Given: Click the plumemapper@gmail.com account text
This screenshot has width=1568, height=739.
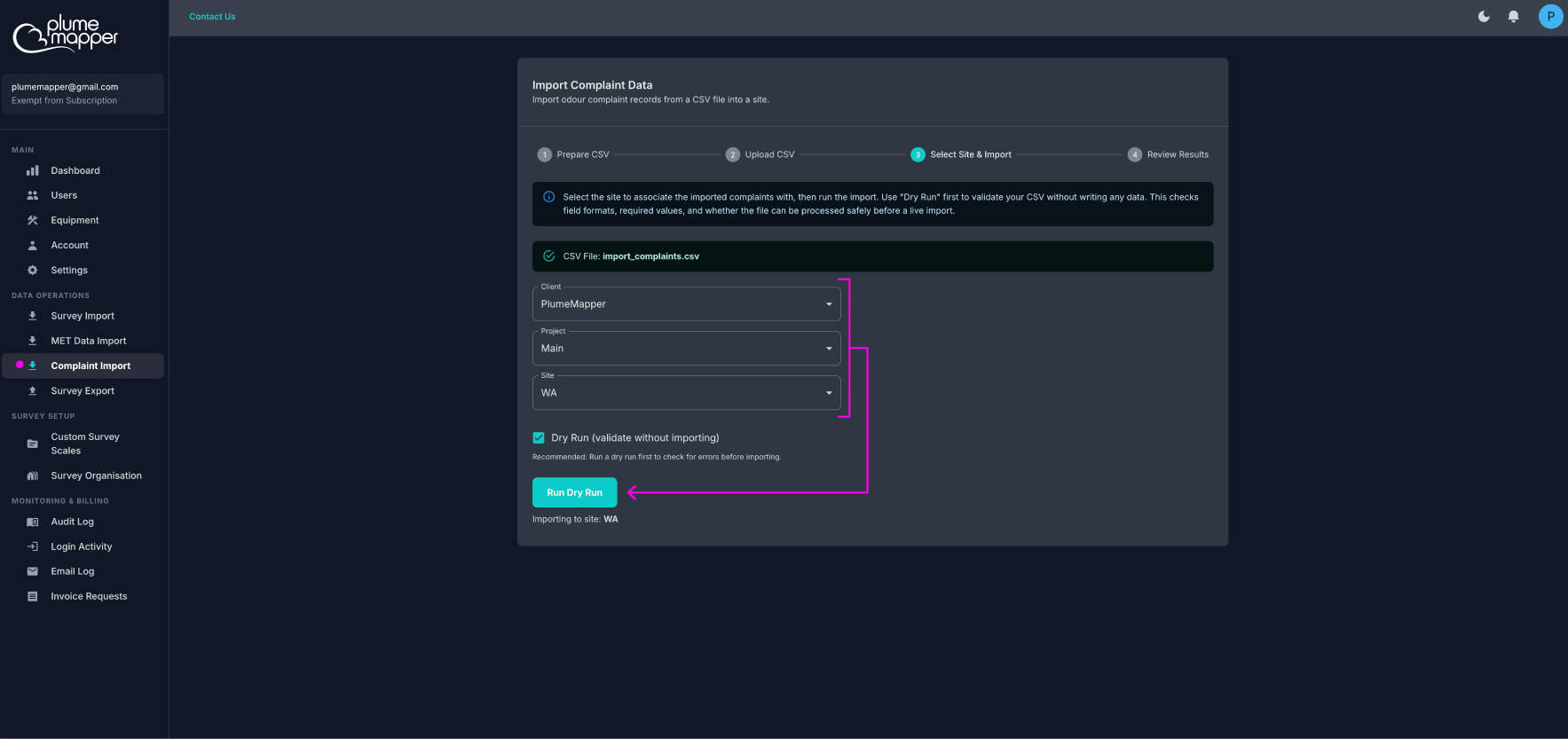Looking at the screenshot, I should (x=65, y=87).
